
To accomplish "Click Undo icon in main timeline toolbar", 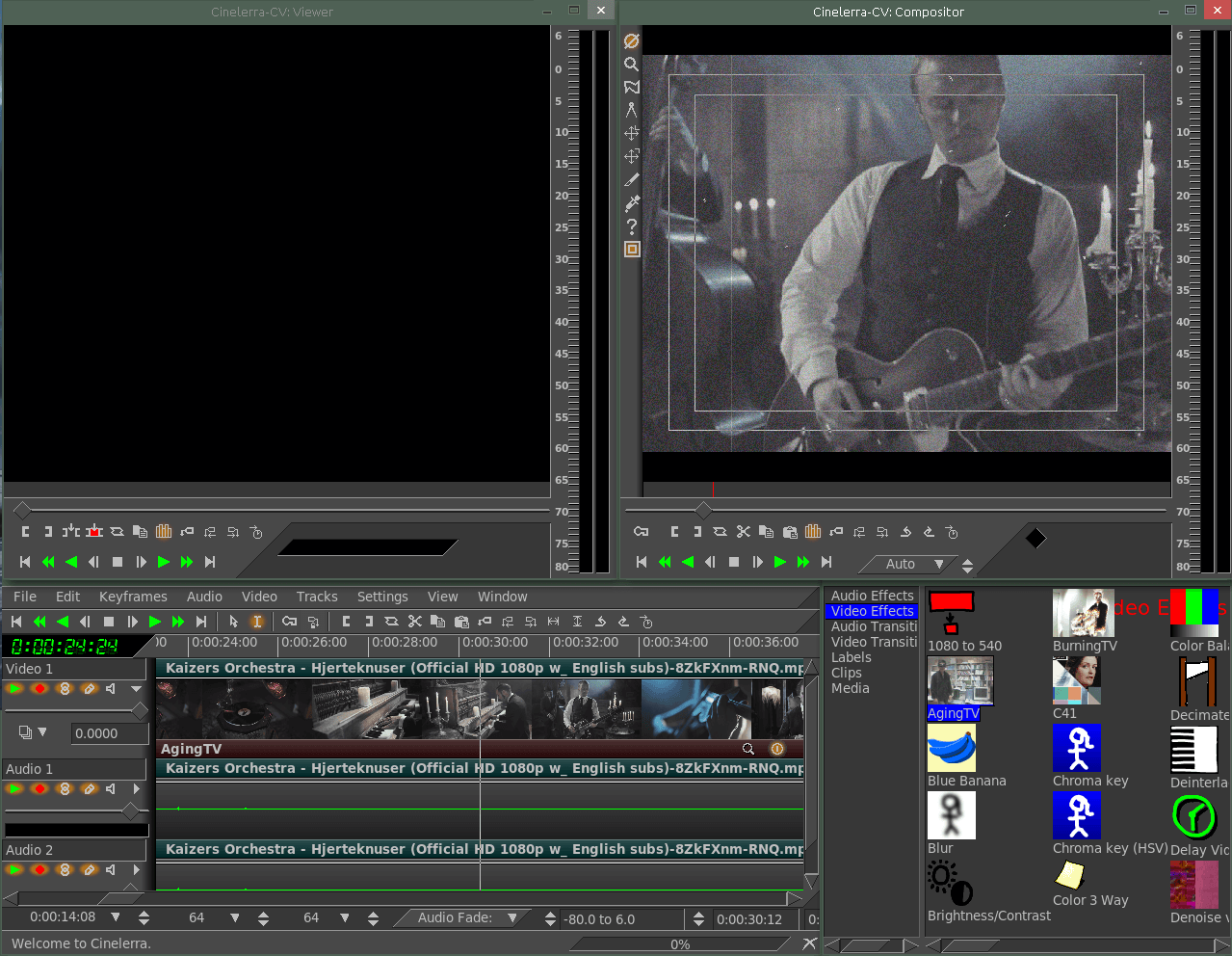I will 600,622.
